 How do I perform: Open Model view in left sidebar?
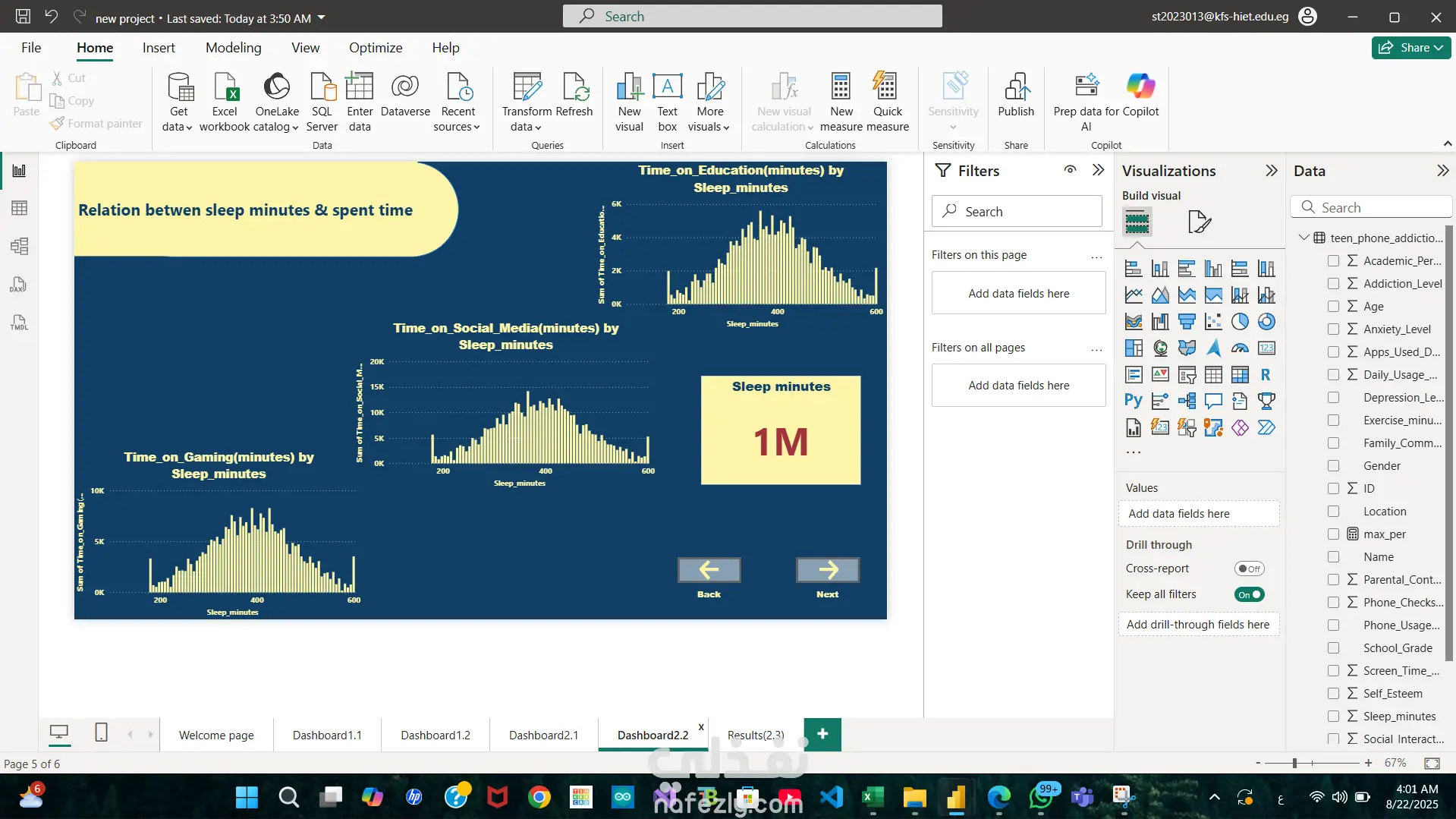point(19,246)
